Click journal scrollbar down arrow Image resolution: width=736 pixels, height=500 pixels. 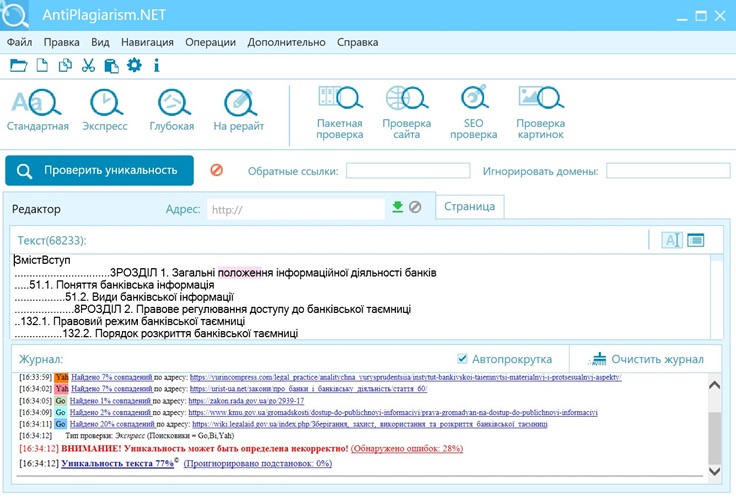(x=714, y=471)
